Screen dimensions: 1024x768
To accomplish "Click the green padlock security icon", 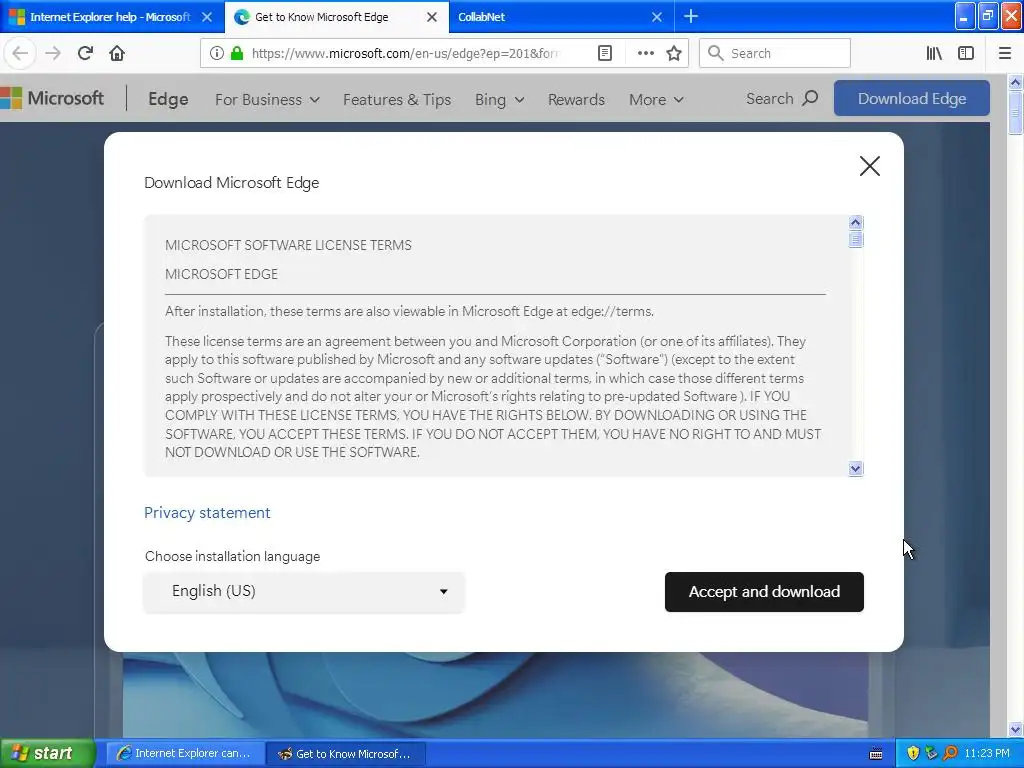I will pyautogui.click(x=237, y=53).
